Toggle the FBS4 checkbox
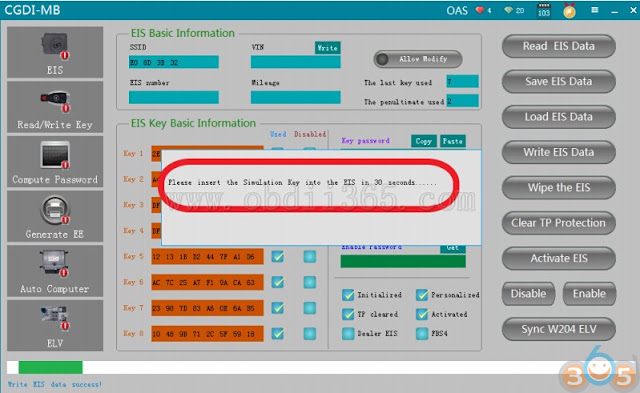Image resolution: width=640 pixels, height=393 pixels. (422, 333)
